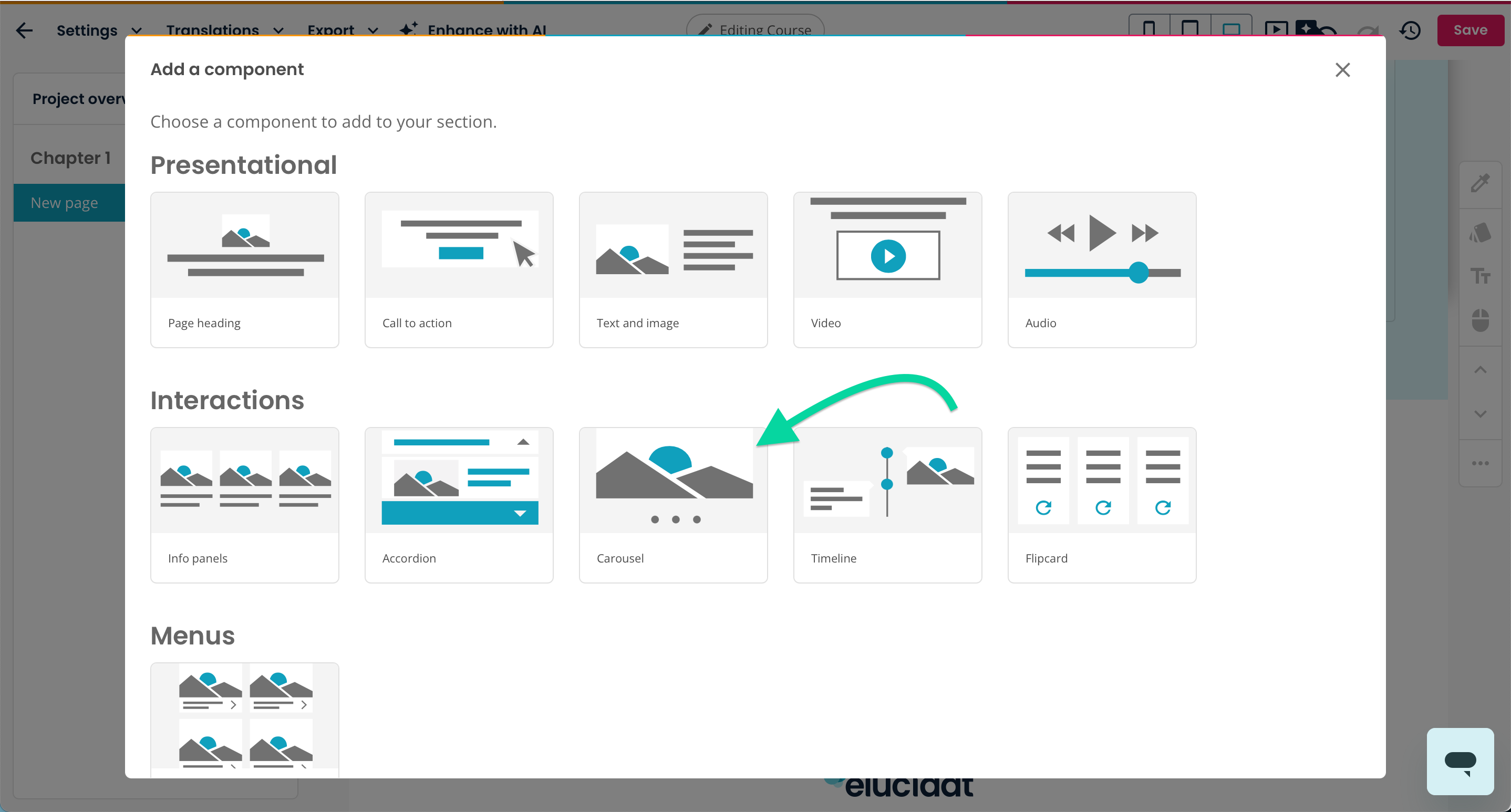Add a Page heading component
Viewport: 1511px width, 812px height.
pyautogui.click(x=245, y=269)
